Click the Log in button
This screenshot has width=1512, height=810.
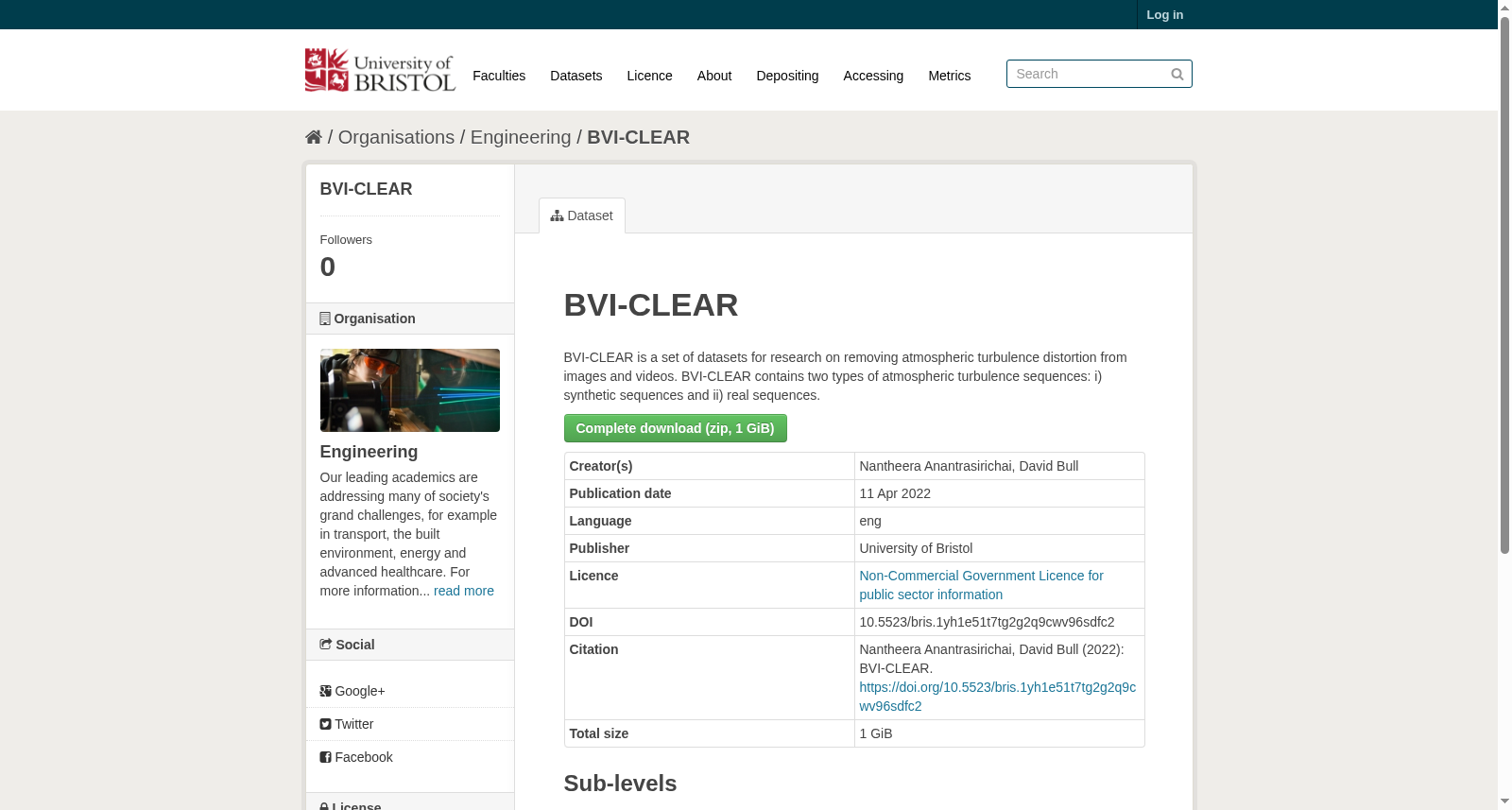(1165, 14)
